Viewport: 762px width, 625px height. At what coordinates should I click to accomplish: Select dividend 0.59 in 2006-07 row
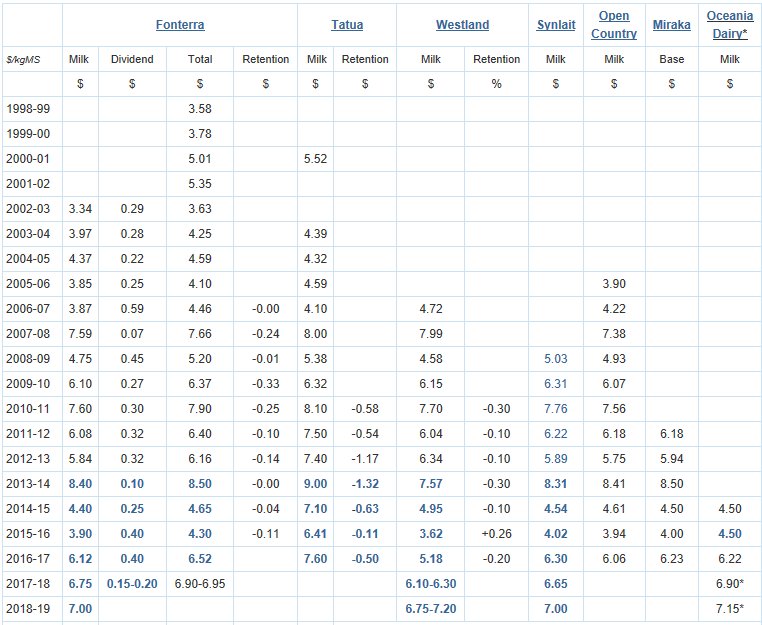pos(132,309)
